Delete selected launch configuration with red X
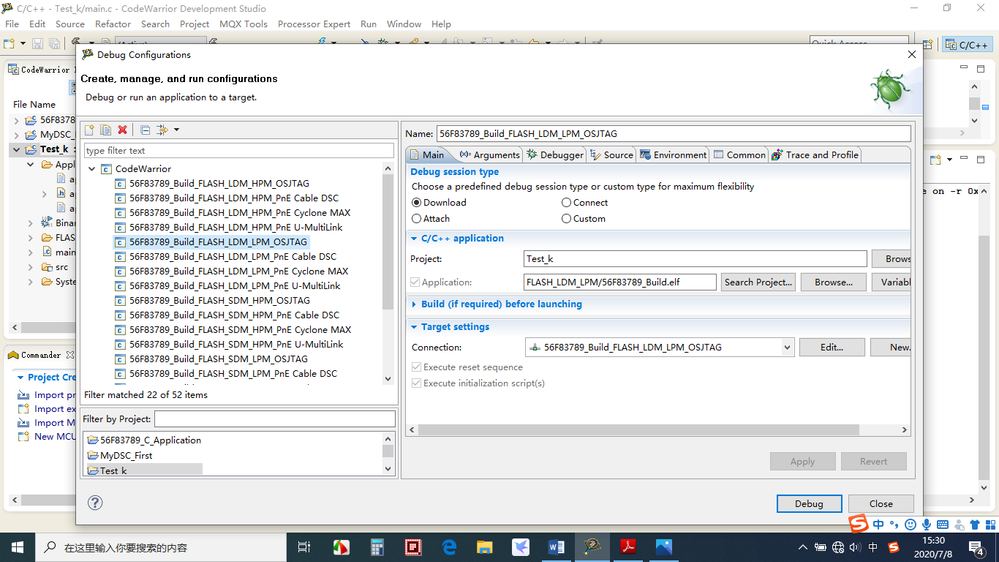Viewport: 999px width, 562px height. tap(122, 130)
